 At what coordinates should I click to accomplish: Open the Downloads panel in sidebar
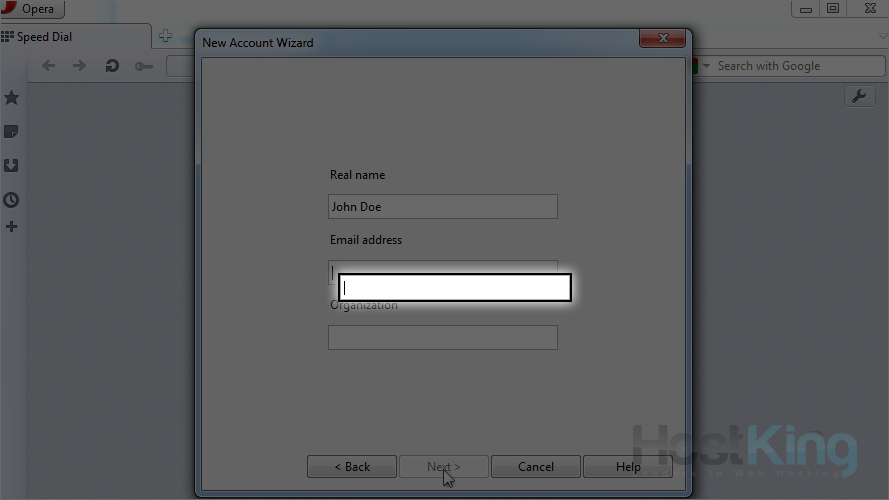(x=11, y=166)
